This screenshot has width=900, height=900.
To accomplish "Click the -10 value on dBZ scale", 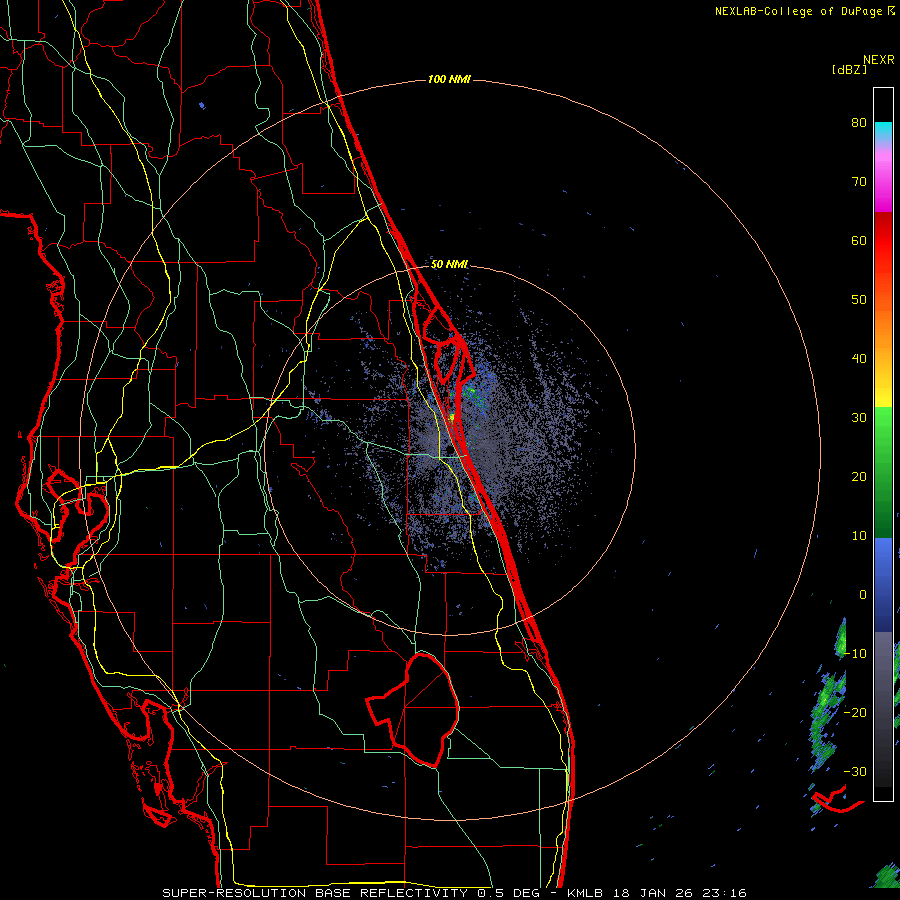I will coord(855,654).
